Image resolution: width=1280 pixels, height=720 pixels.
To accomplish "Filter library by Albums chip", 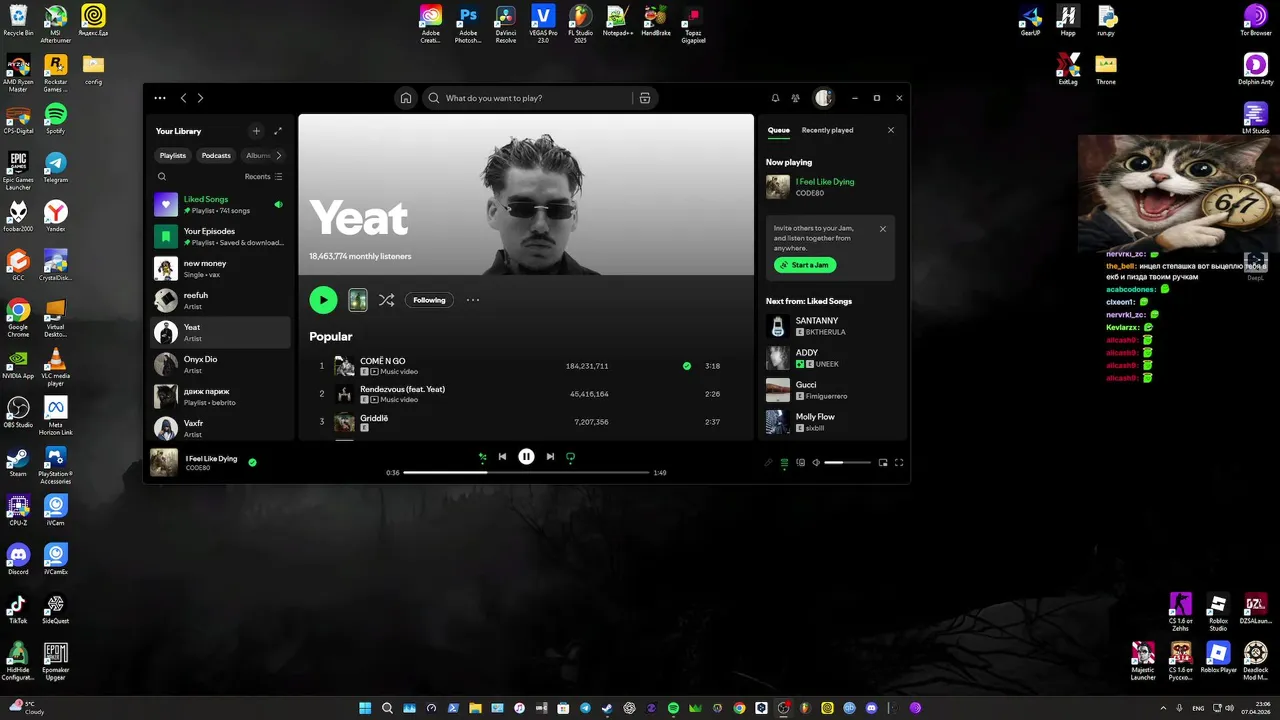I will [x=258, y=156].
